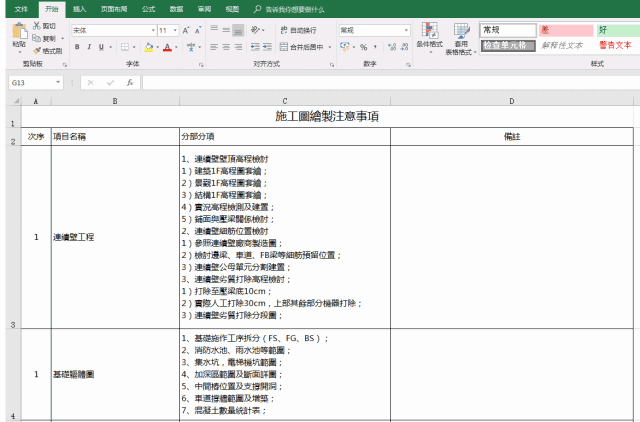This screenshot has height=422, width=640.
Task: Click the Copy (复制) icon
Action: coord(37,38)
